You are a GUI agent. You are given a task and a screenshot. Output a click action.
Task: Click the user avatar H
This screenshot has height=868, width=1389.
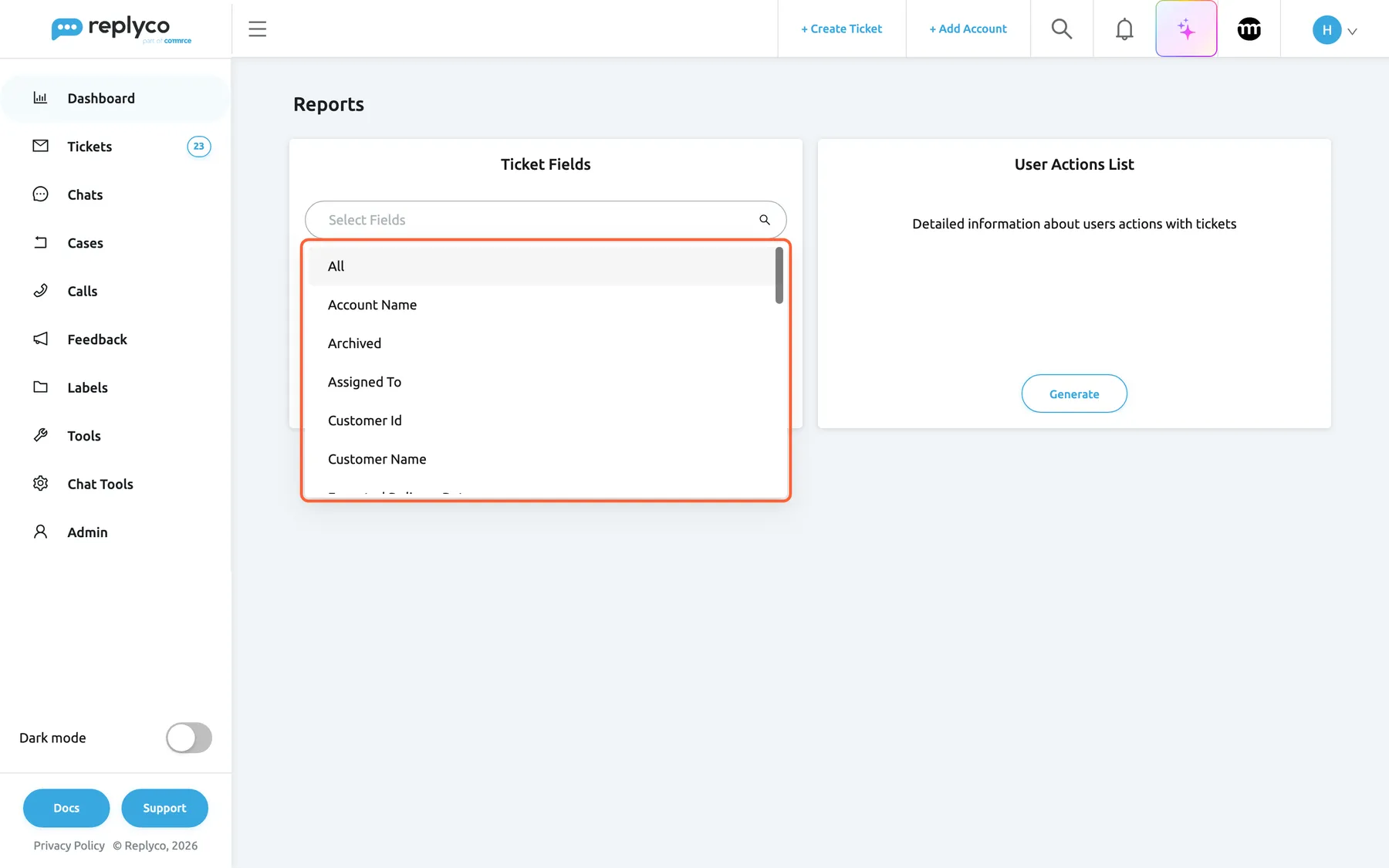coord(1326,30)
